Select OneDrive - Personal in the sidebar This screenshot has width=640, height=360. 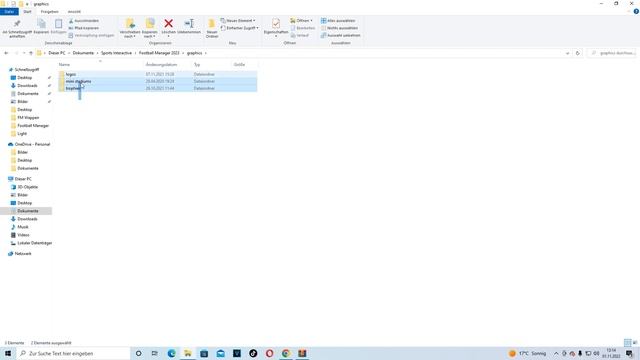pos(32,144)
